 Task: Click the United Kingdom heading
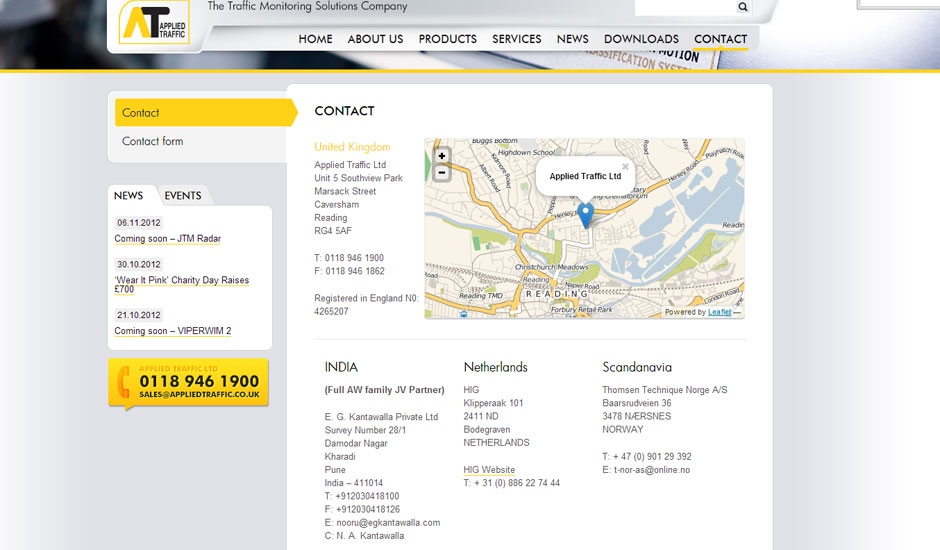pyautogui.click(x=352, y=147)
